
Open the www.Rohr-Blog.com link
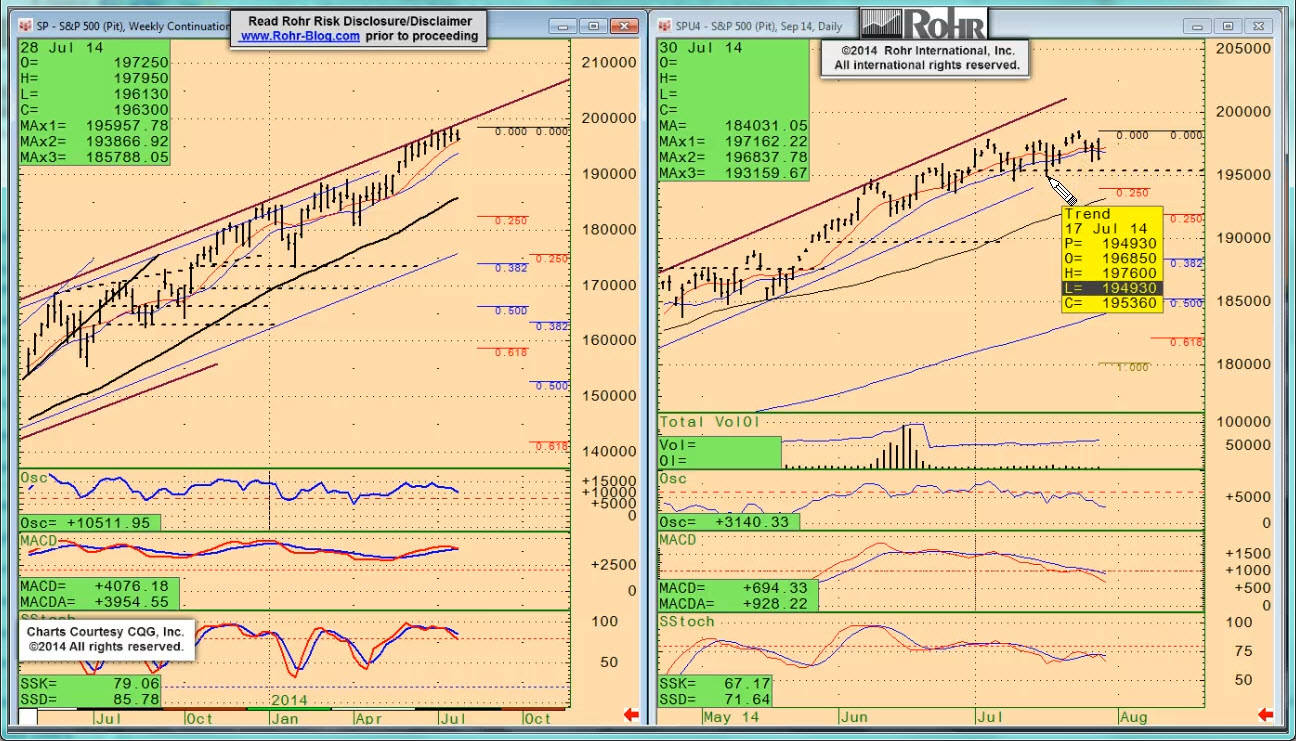click(300, 36)
